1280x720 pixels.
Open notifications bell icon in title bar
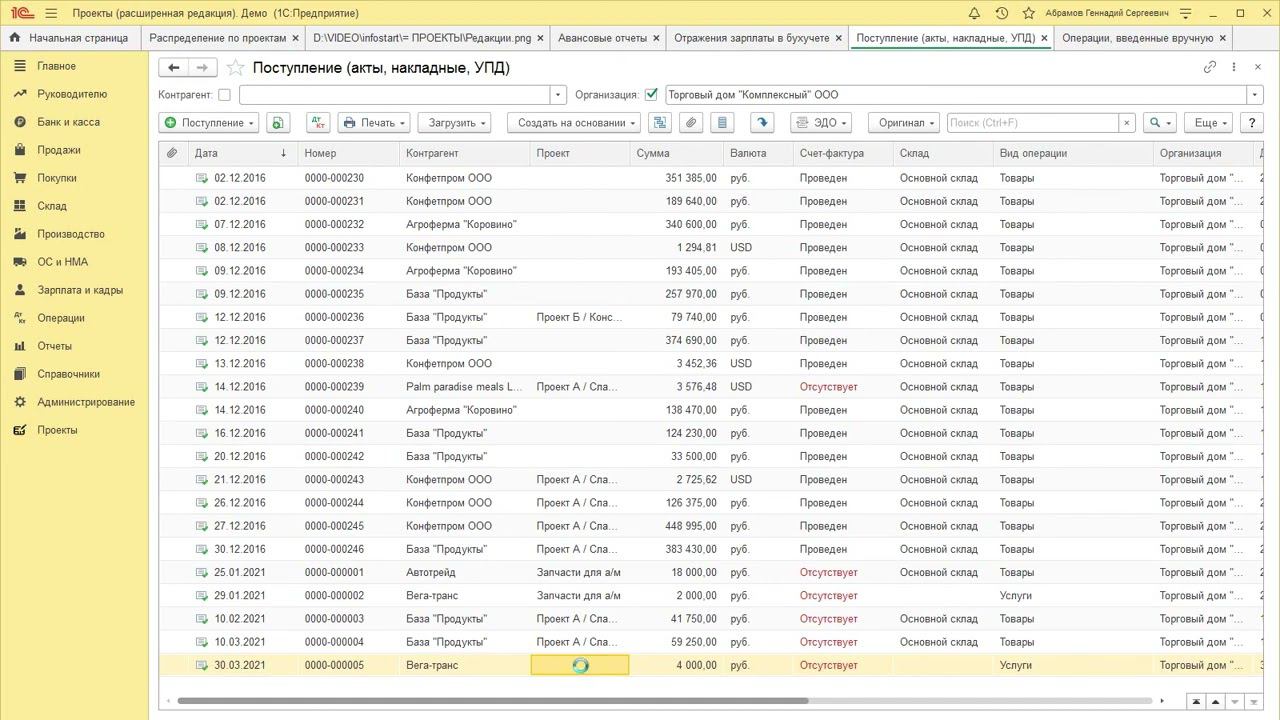tap(974, 13)
